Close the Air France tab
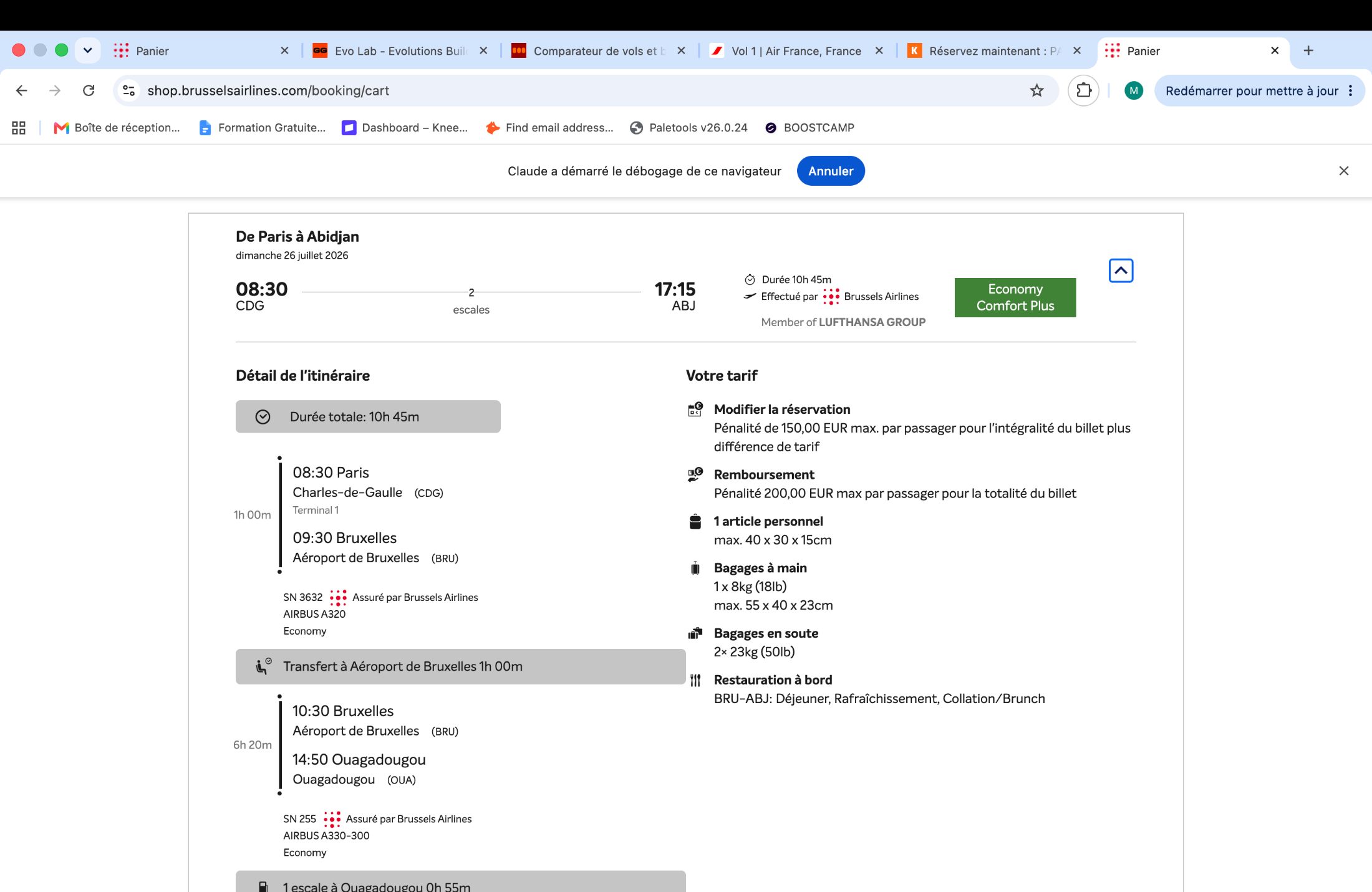 point(879,50)
